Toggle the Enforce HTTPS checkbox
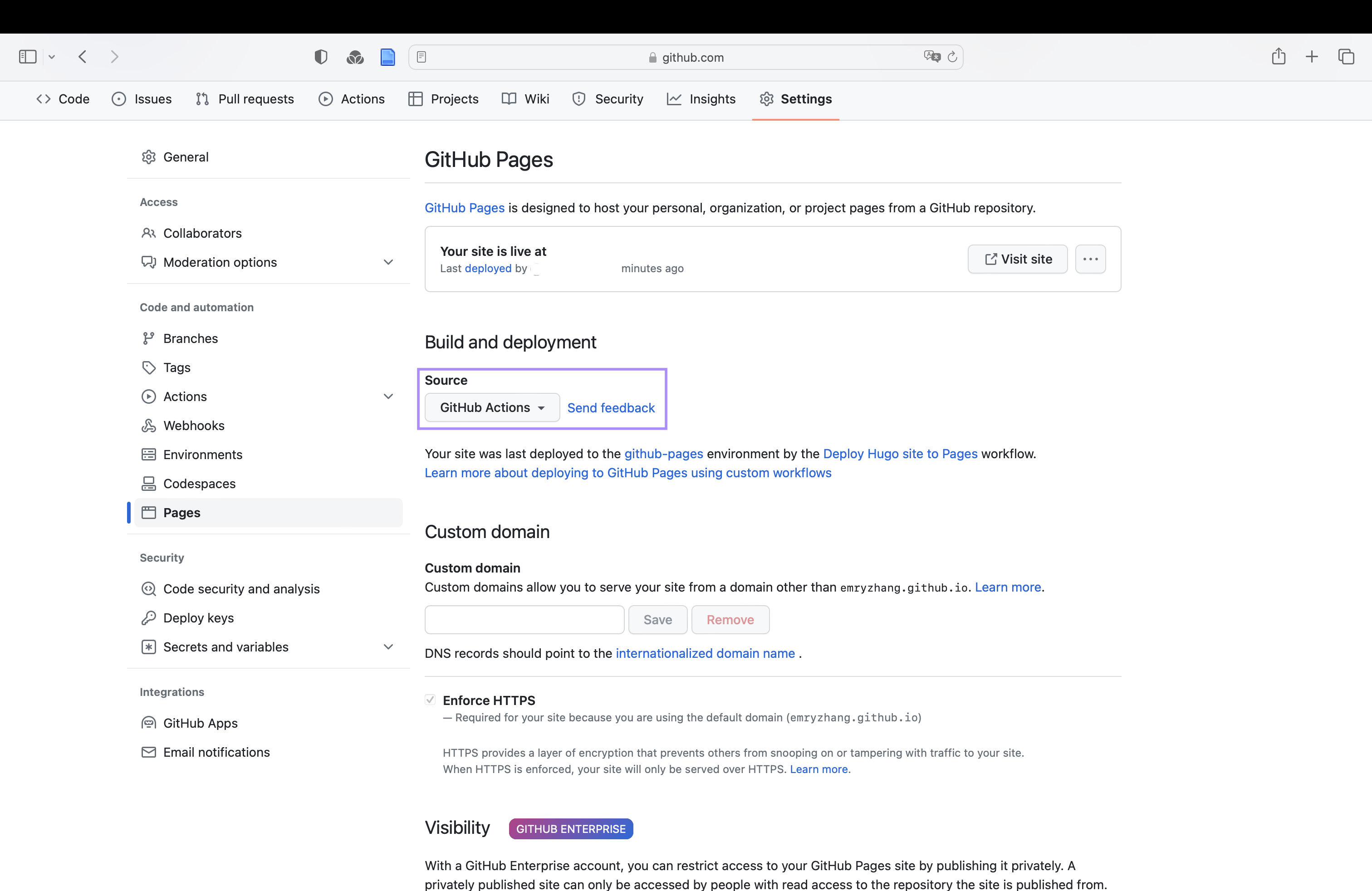This screenshot has width=1372, height=891. coord(430,700)
